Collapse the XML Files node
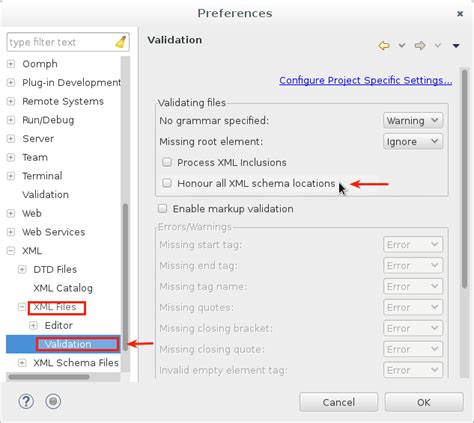Viewport: 474px width, 423px height. coord(22,307)
